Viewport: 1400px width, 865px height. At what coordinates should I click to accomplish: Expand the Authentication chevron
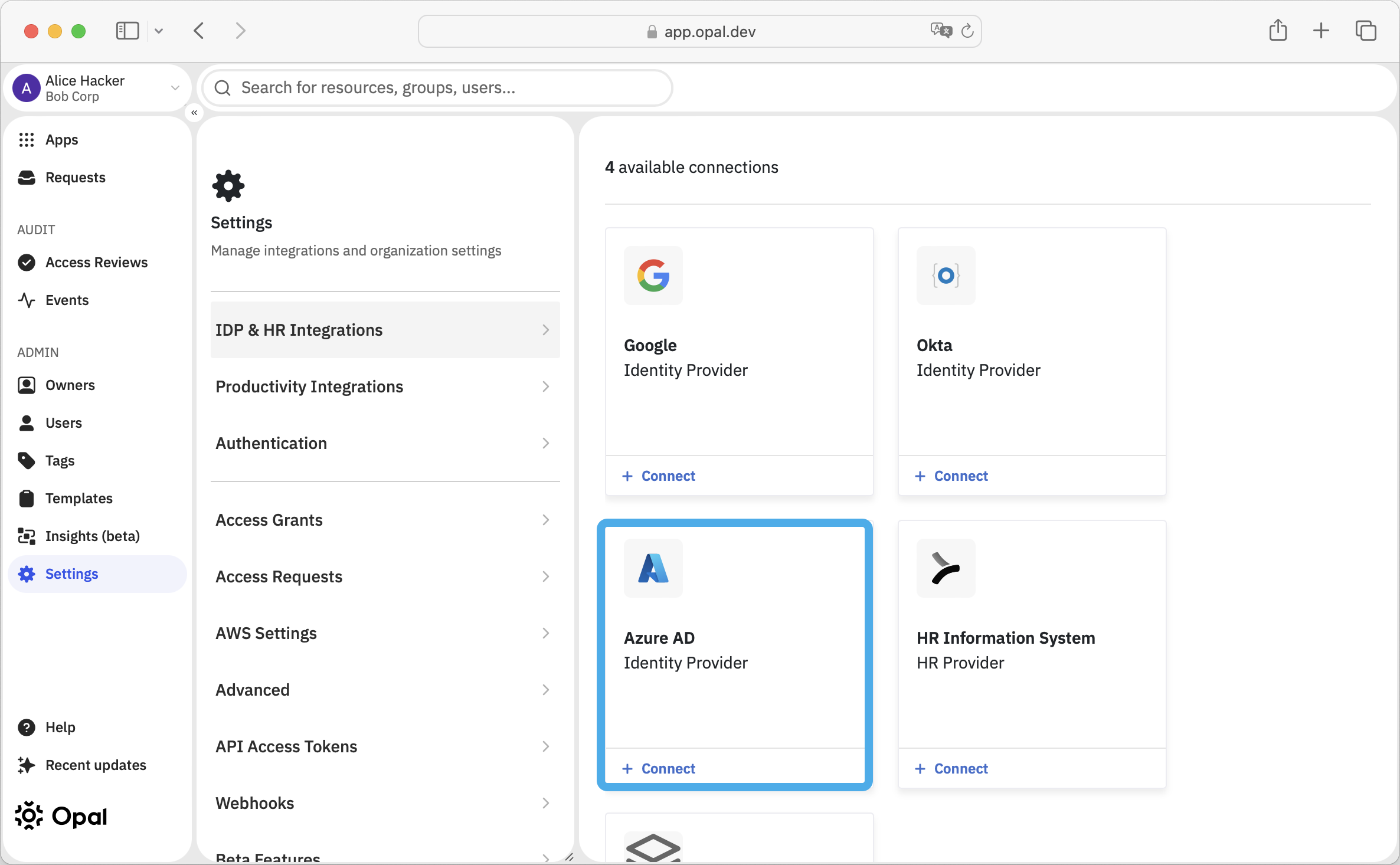tap(546, 443)
